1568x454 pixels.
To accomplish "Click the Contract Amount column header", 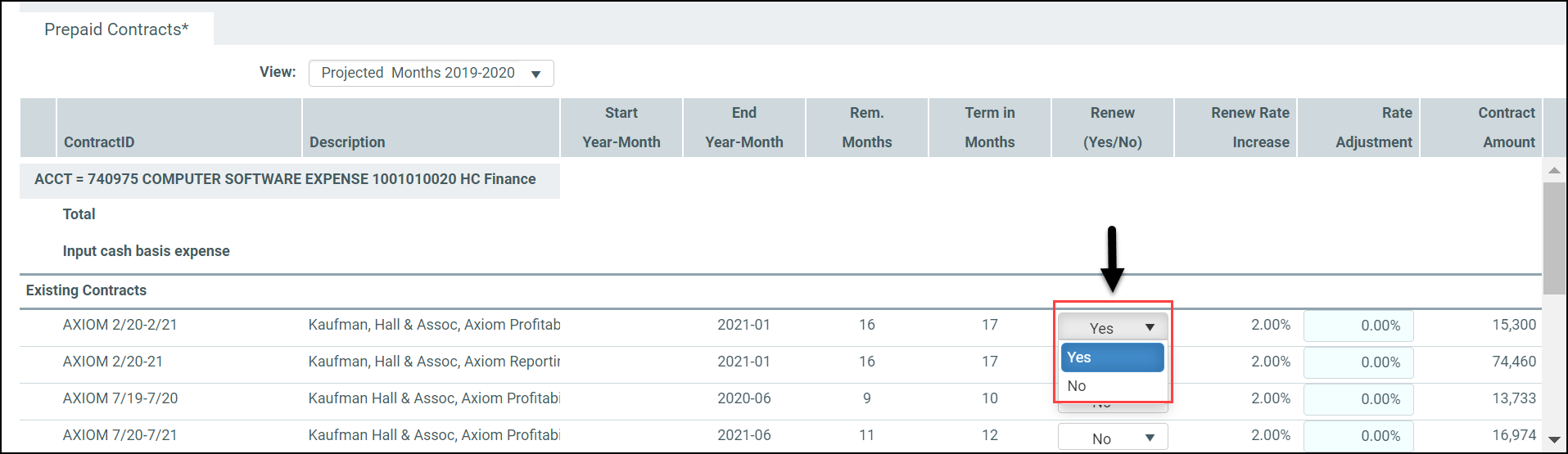I will tap(1481, 128).
